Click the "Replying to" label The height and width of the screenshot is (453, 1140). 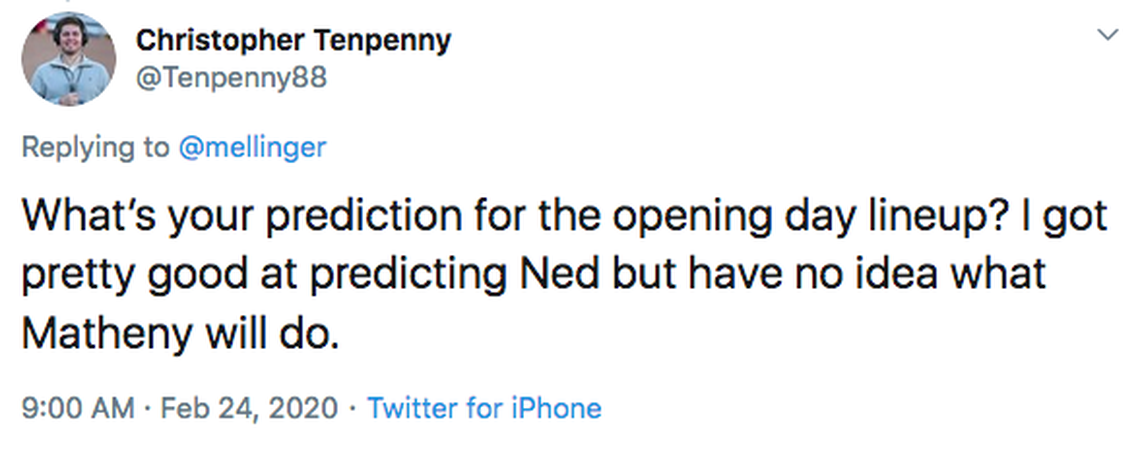95,147
